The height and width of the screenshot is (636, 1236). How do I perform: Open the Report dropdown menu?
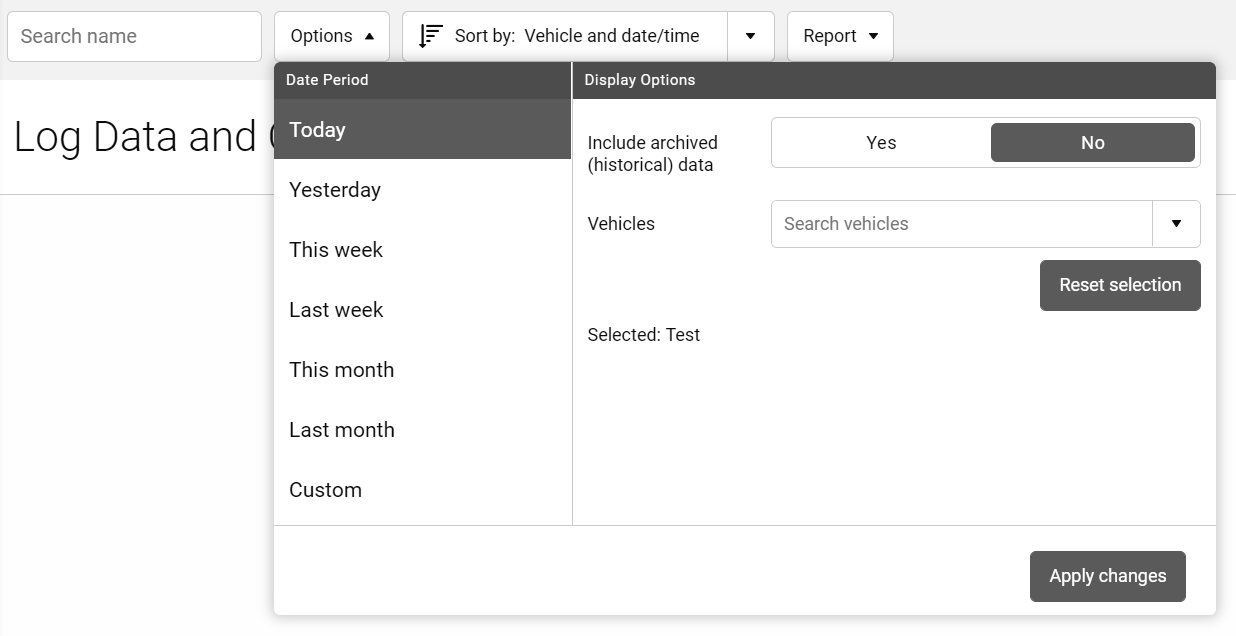click(x=840, y=36)
